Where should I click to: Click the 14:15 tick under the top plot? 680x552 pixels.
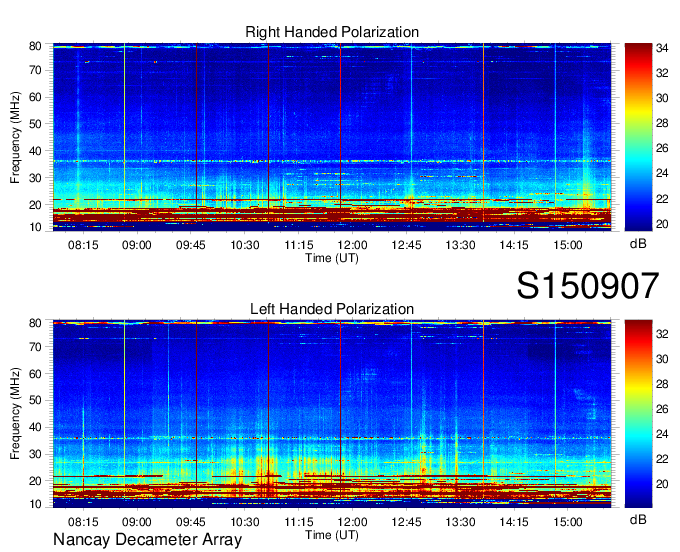click(513, 245)
